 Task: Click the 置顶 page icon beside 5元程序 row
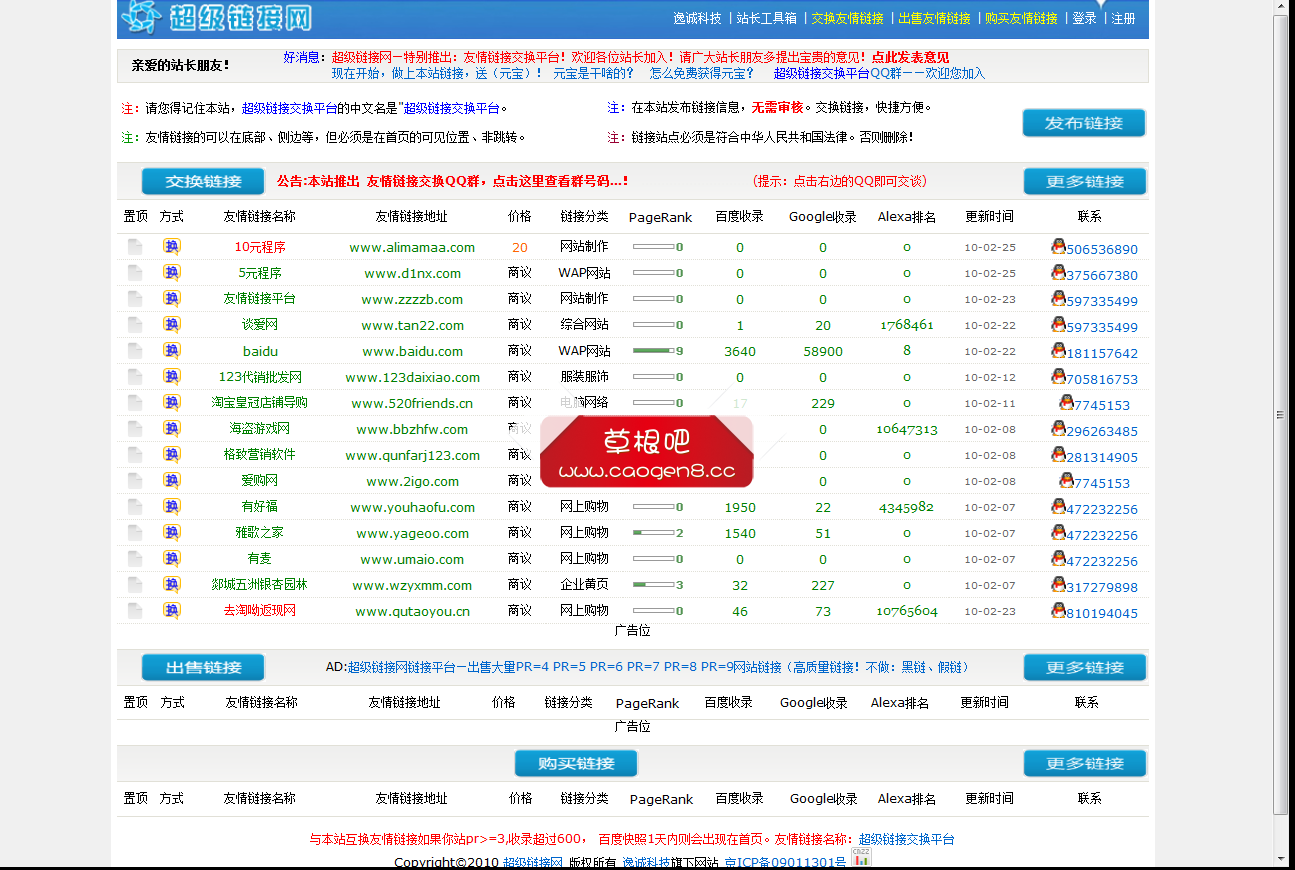pyautogui.click(x=134, y=273)
